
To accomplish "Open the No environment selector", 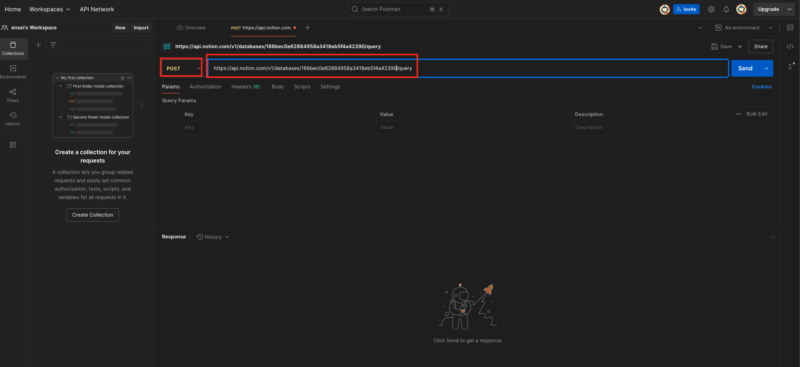I will pos(744,28).
